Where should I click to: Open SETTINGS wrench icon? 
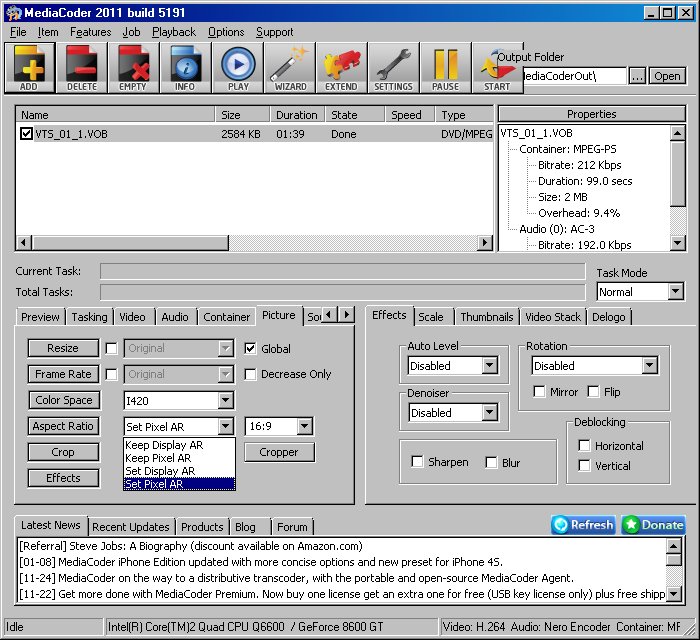click(x=393, y=67)
